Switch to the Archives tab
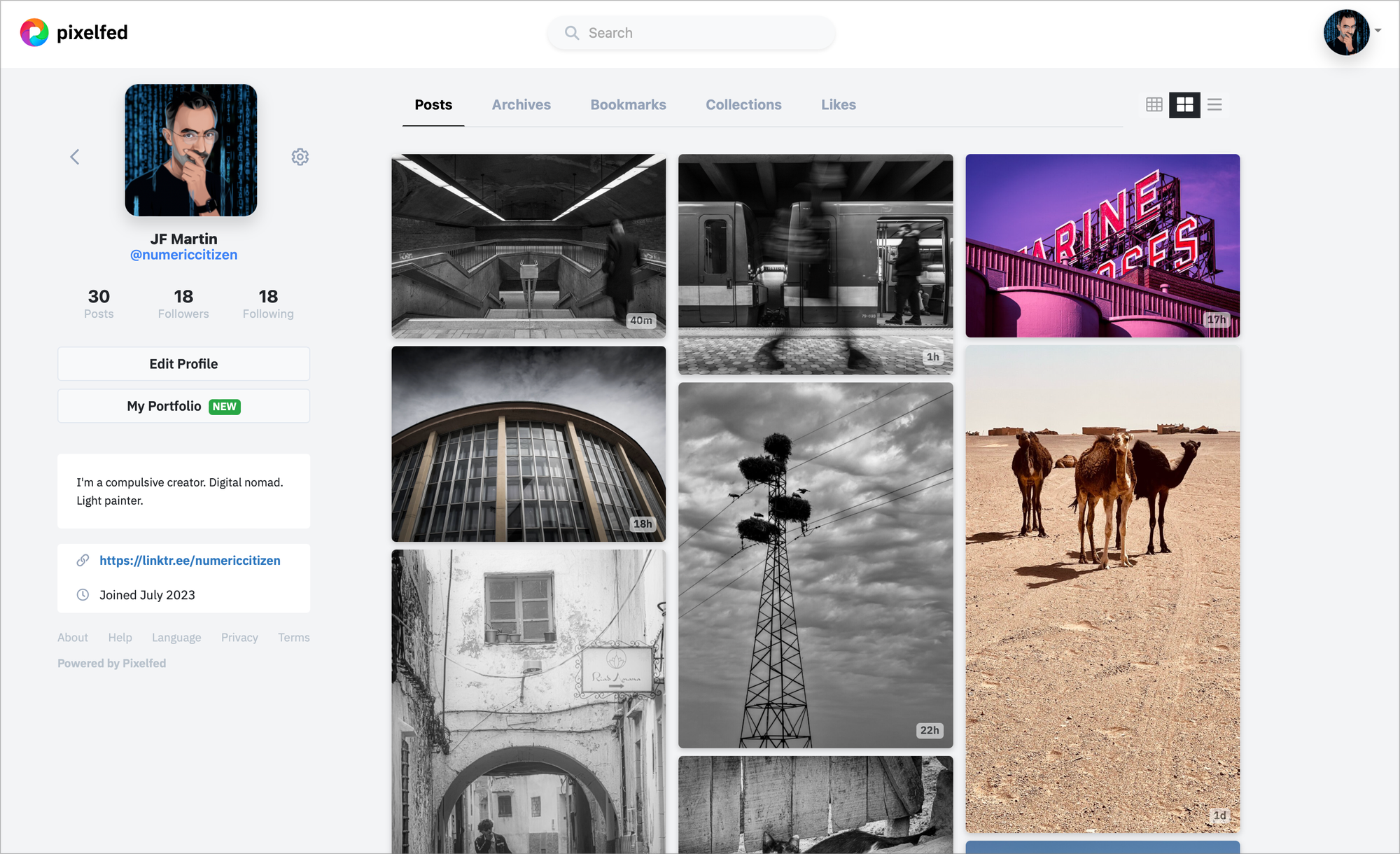 click(x=521, y=104)
